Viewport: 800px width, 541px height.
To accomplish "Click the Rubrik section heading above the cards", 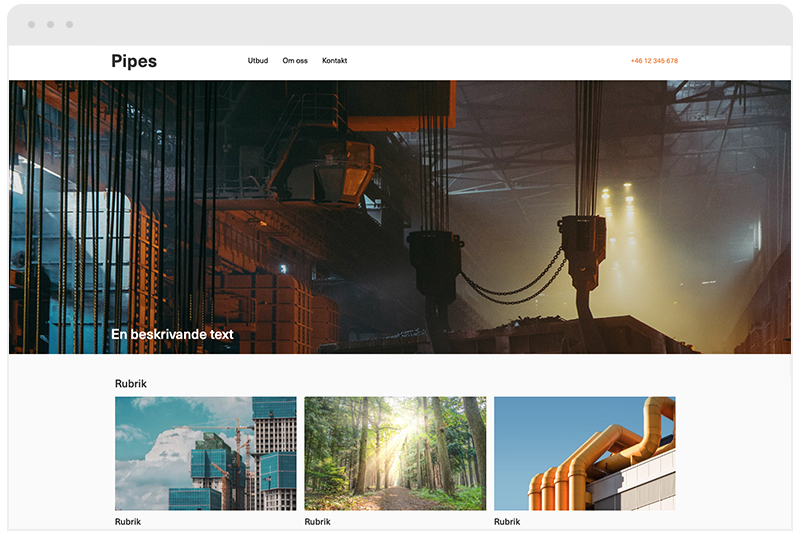I will tap(131, 384).
